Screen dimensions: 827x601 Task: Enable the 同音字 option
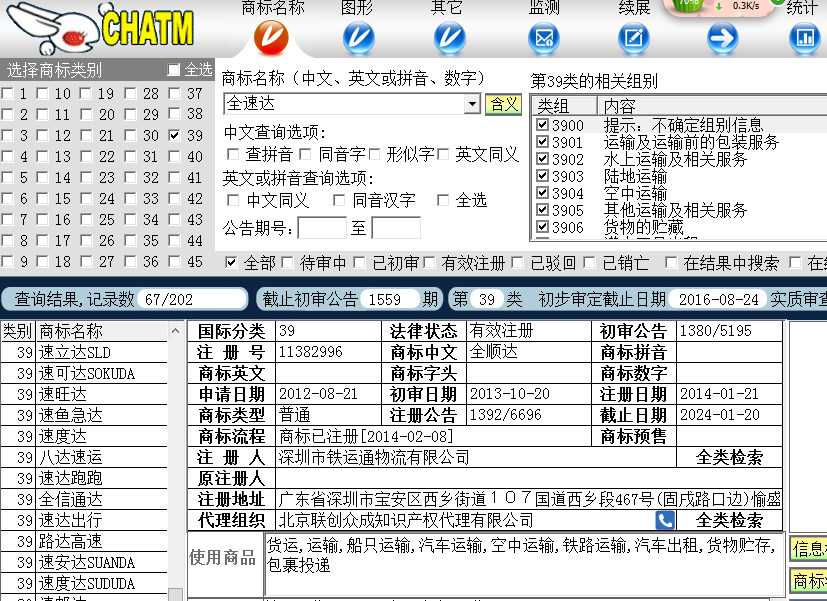[305, 154]
